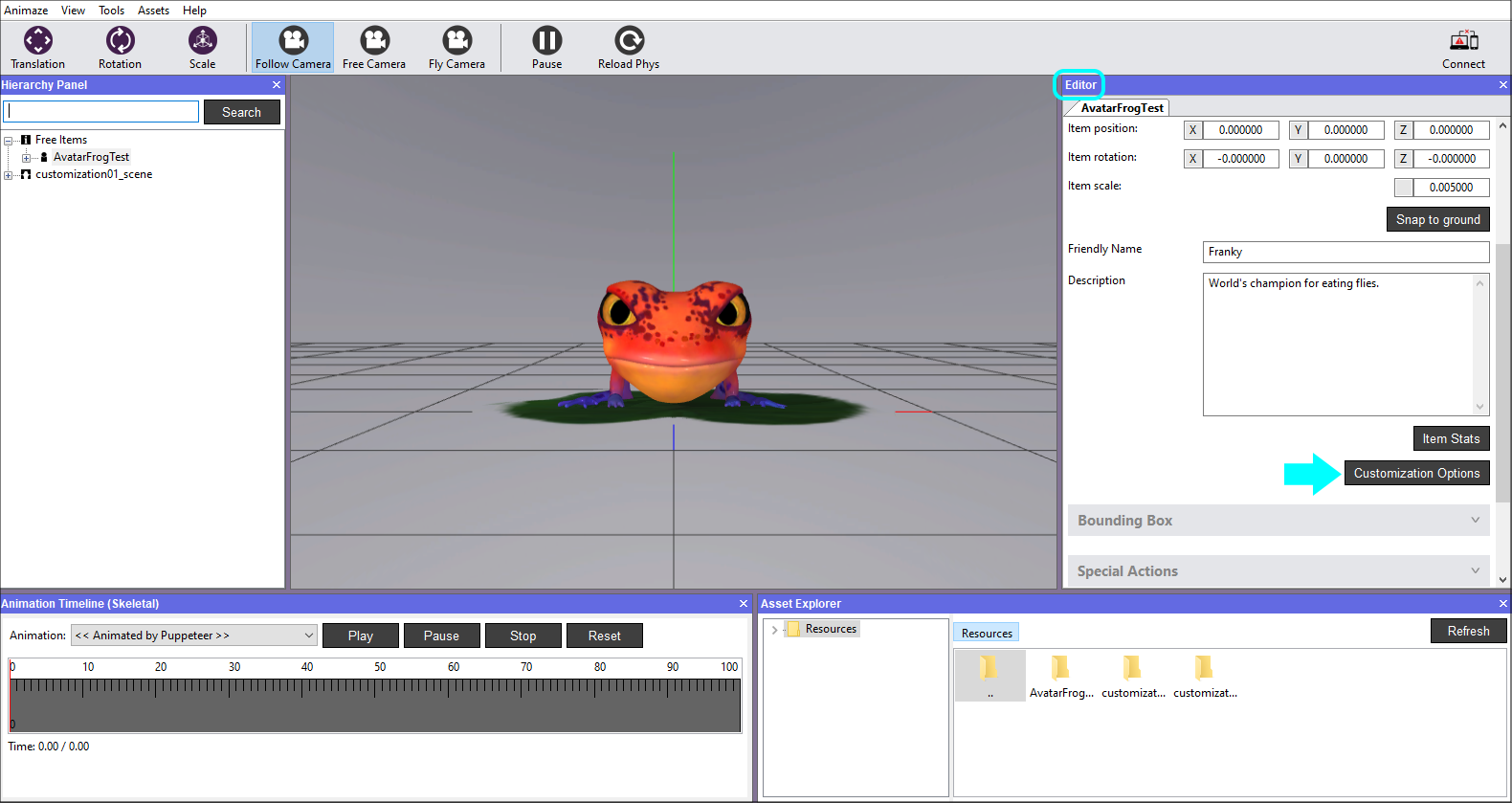Open the Animation dropdown list

click(194, 636)
